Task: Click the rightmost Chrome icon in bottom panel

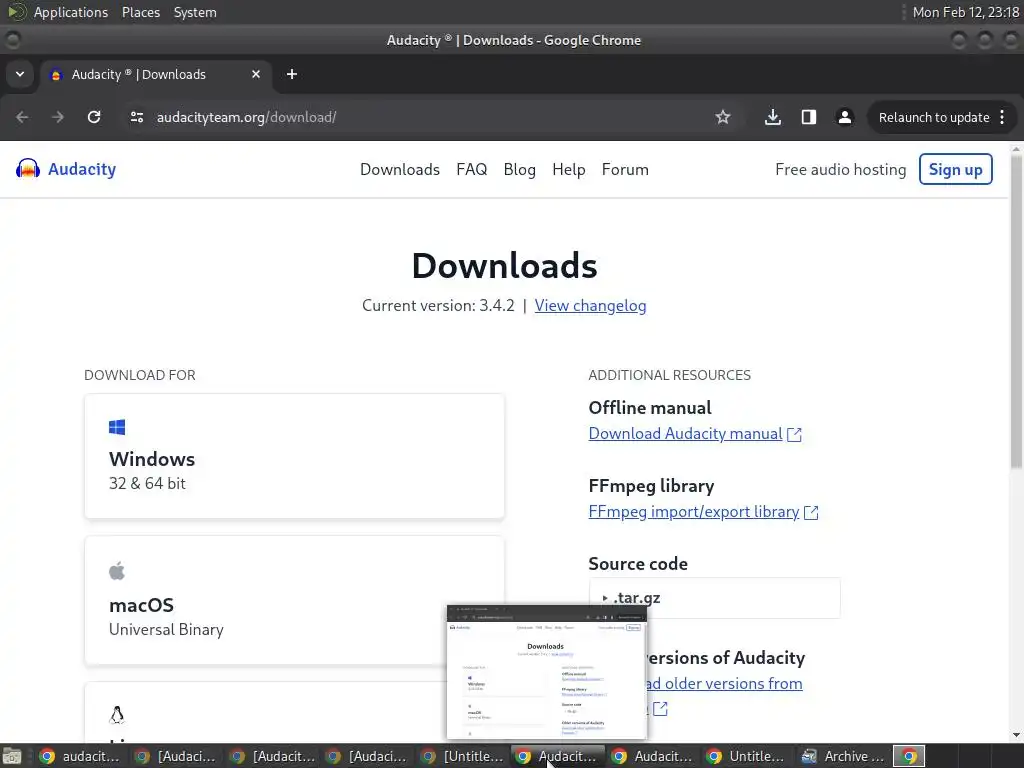Action: coord(909,756)
